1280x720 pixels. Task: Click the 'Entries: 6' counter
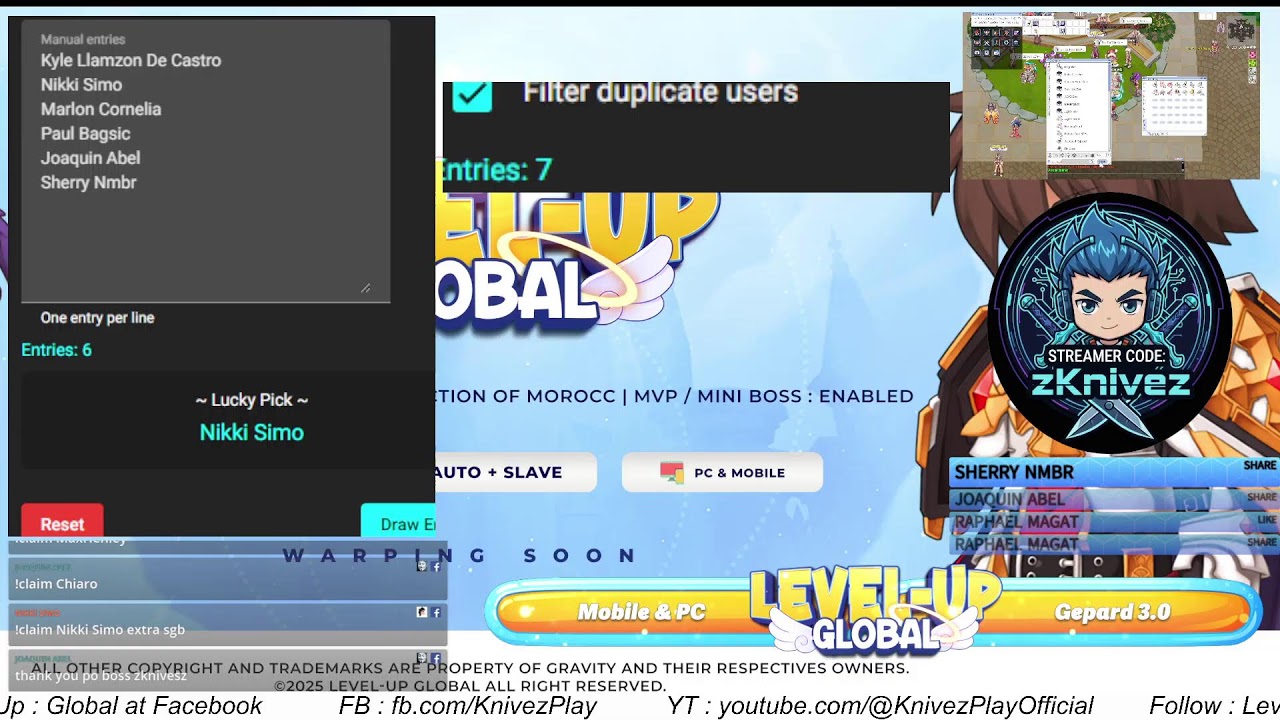(57, 350)
